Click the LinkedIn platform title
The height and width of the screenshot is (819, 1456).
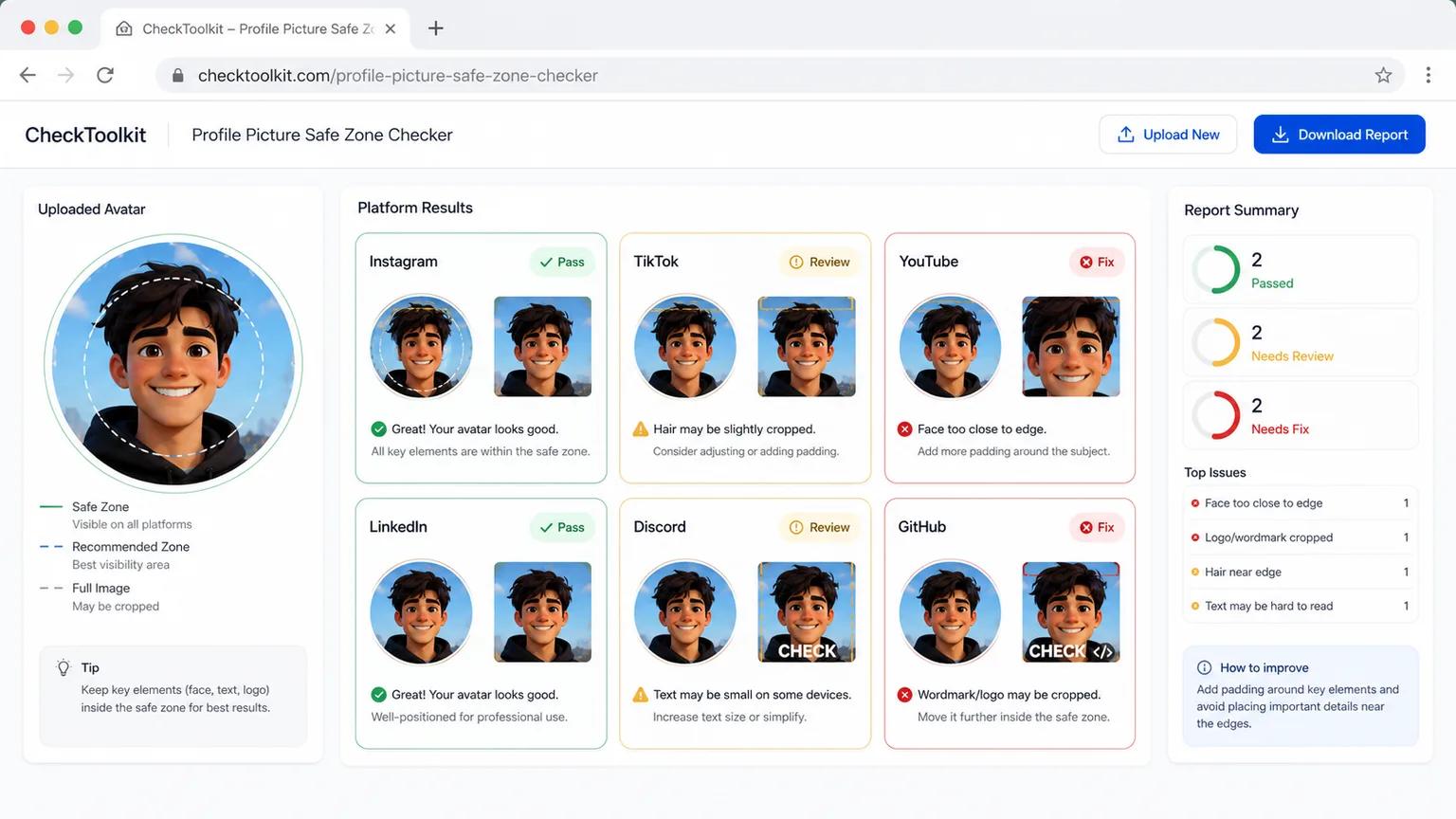(x=398, y=527)
